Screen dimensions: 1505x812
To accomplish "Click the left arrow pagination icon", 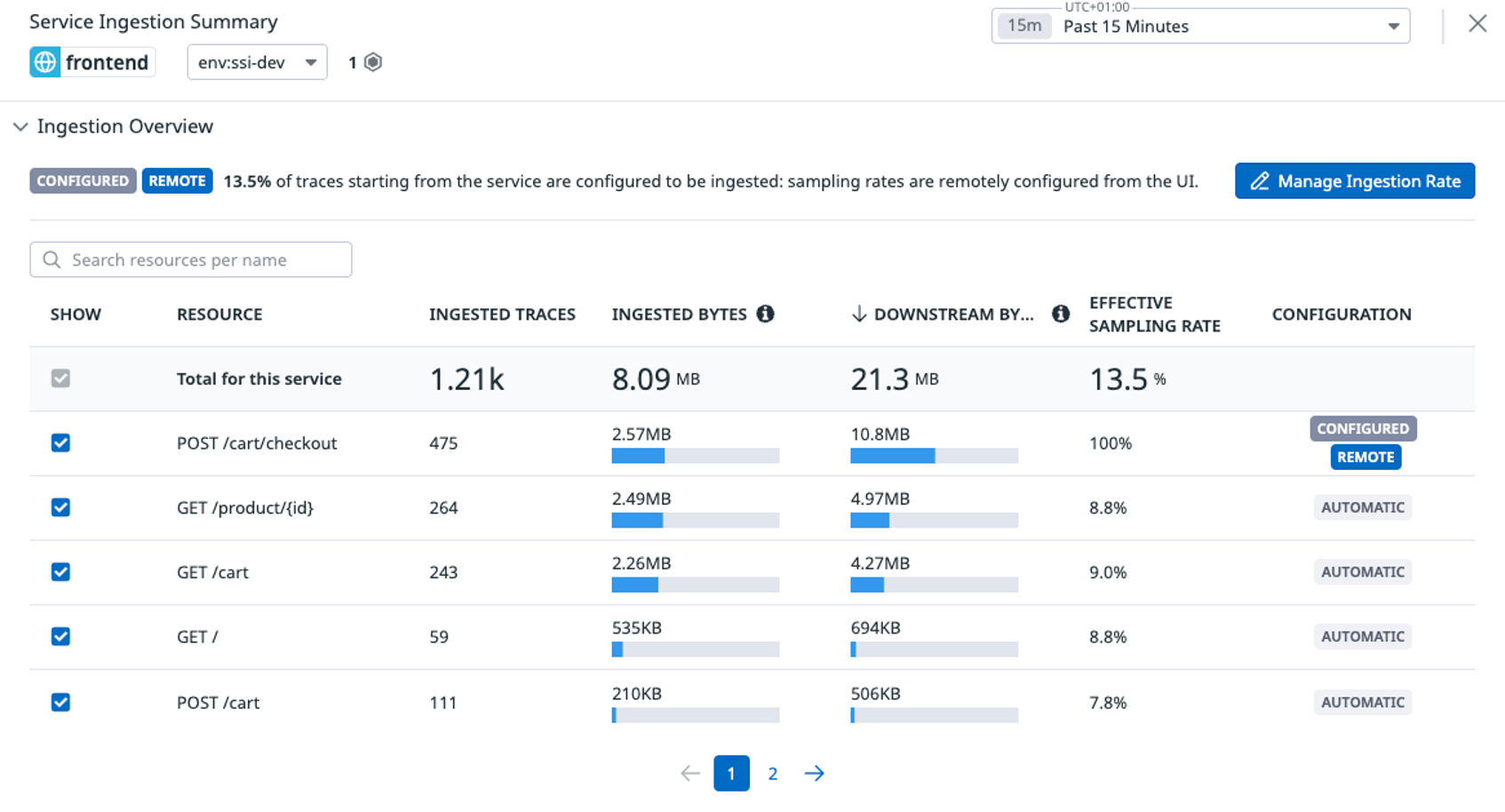I will pos(689,773).
